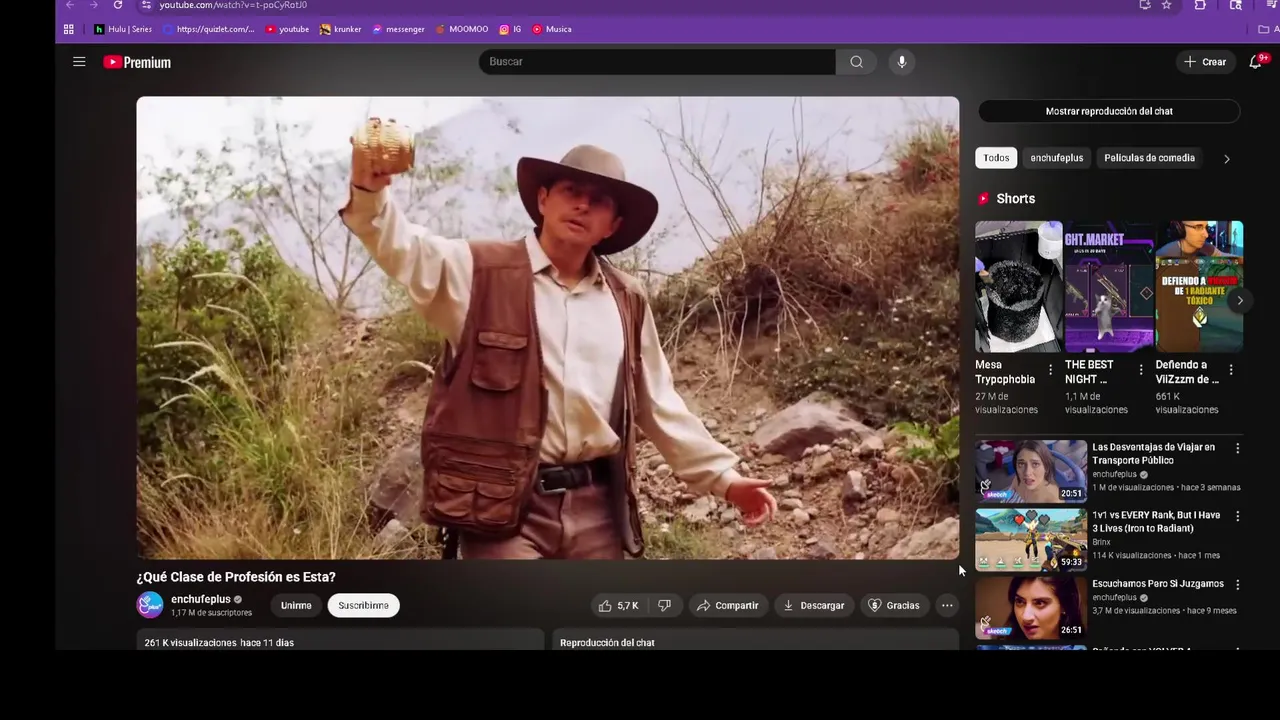Click the Descargar download button
Viewport: 1280px width, 720px height.
pos(814,605)
